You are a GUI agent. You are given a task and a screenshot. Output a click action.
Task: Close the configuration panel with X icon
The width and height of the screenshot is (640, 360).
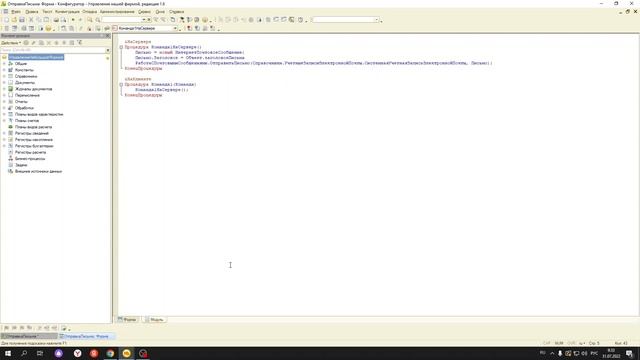108,36
